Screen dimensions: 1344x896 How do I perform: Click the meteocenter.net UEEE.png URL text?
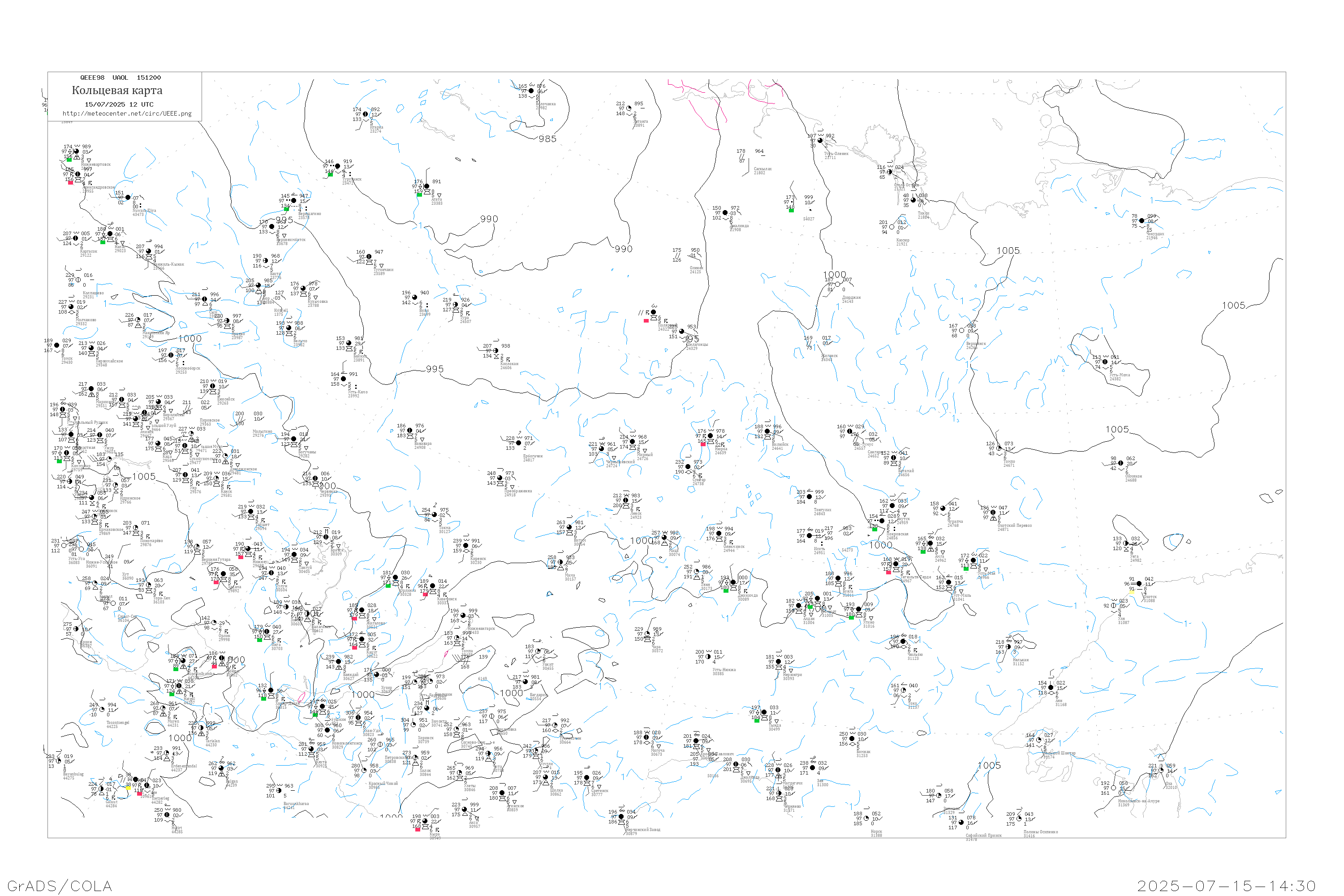[127, 114]
